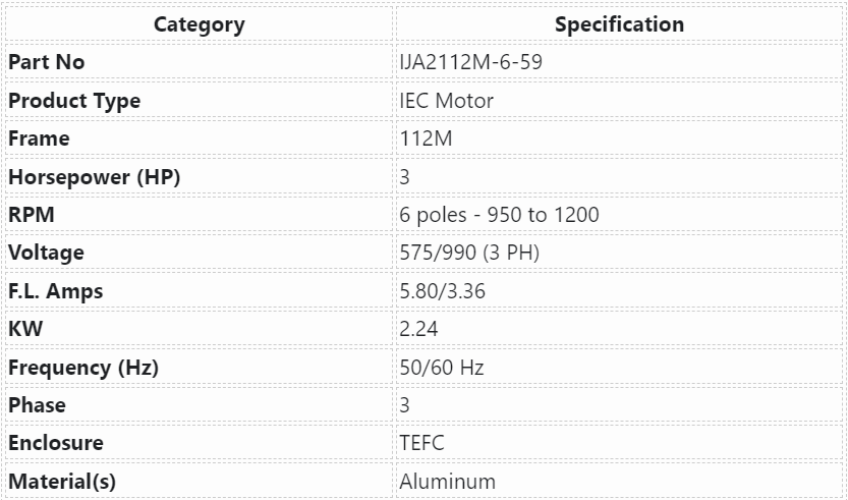Click the Part No row label

pyautogui.click(x=47, y=62)
